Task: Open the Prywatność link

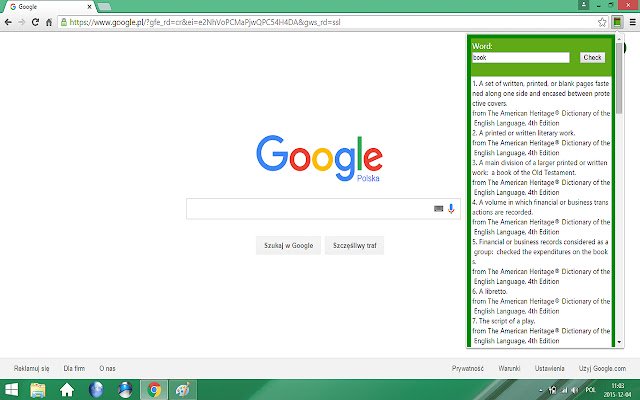Action: (x=468, y=368)
